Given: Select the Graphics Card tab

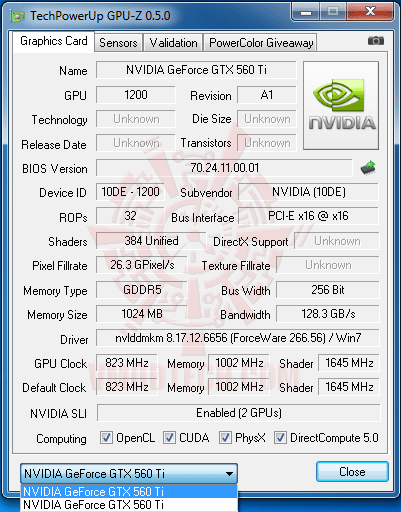Looking at the screenshot, I should [54, 41].
